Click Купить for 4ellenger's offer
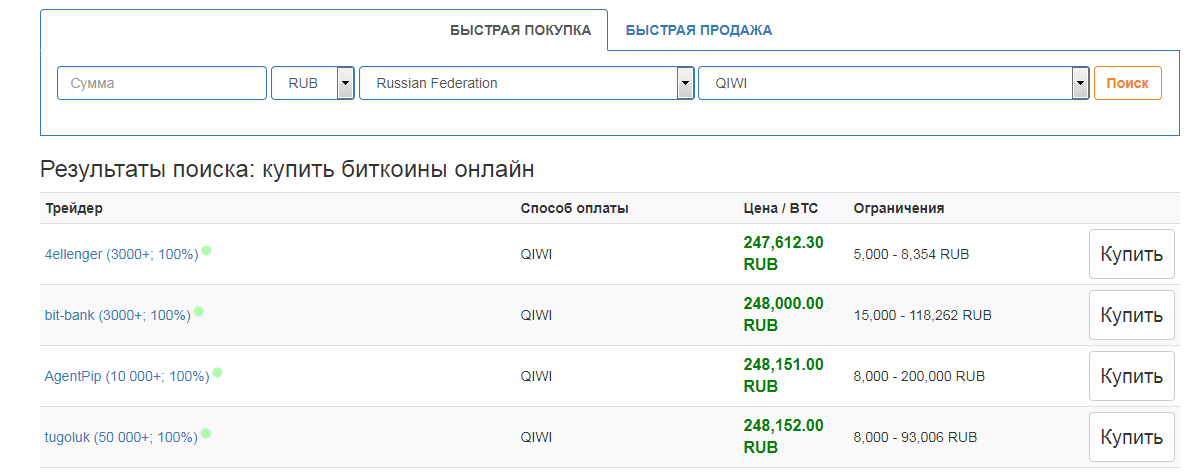Screen dimensions: 1189x472 pyautogui.click(x=1131, y=254)
